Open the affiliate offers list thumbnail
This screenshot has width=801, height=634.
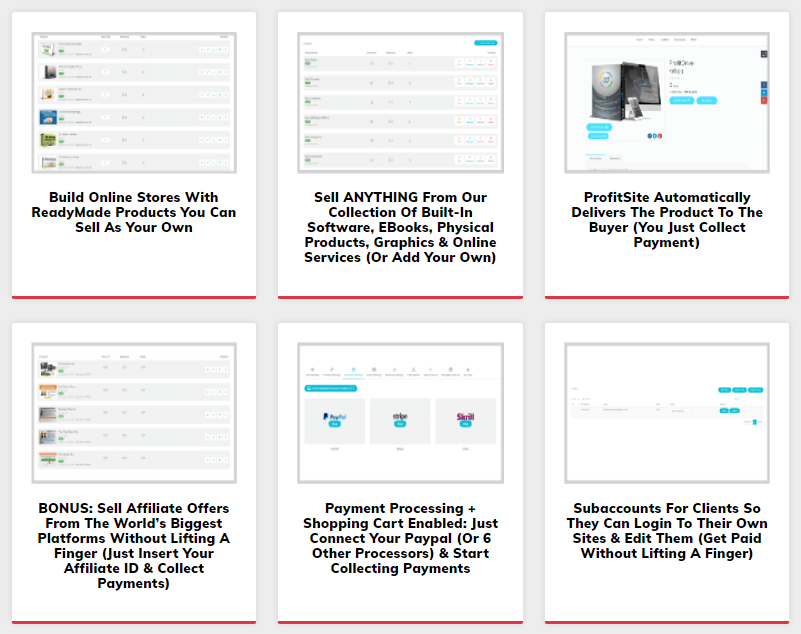[x=134, y=414]
